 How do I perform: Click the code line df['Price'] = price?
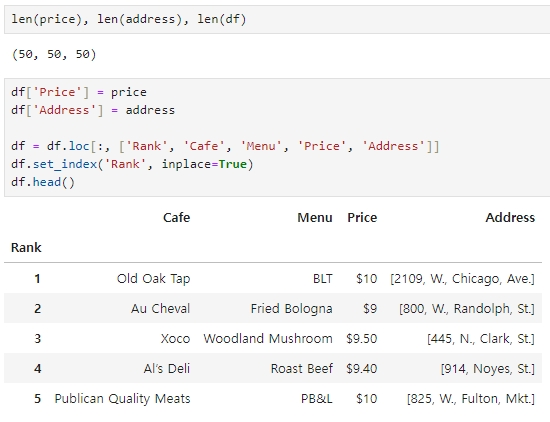coord(79,92)
